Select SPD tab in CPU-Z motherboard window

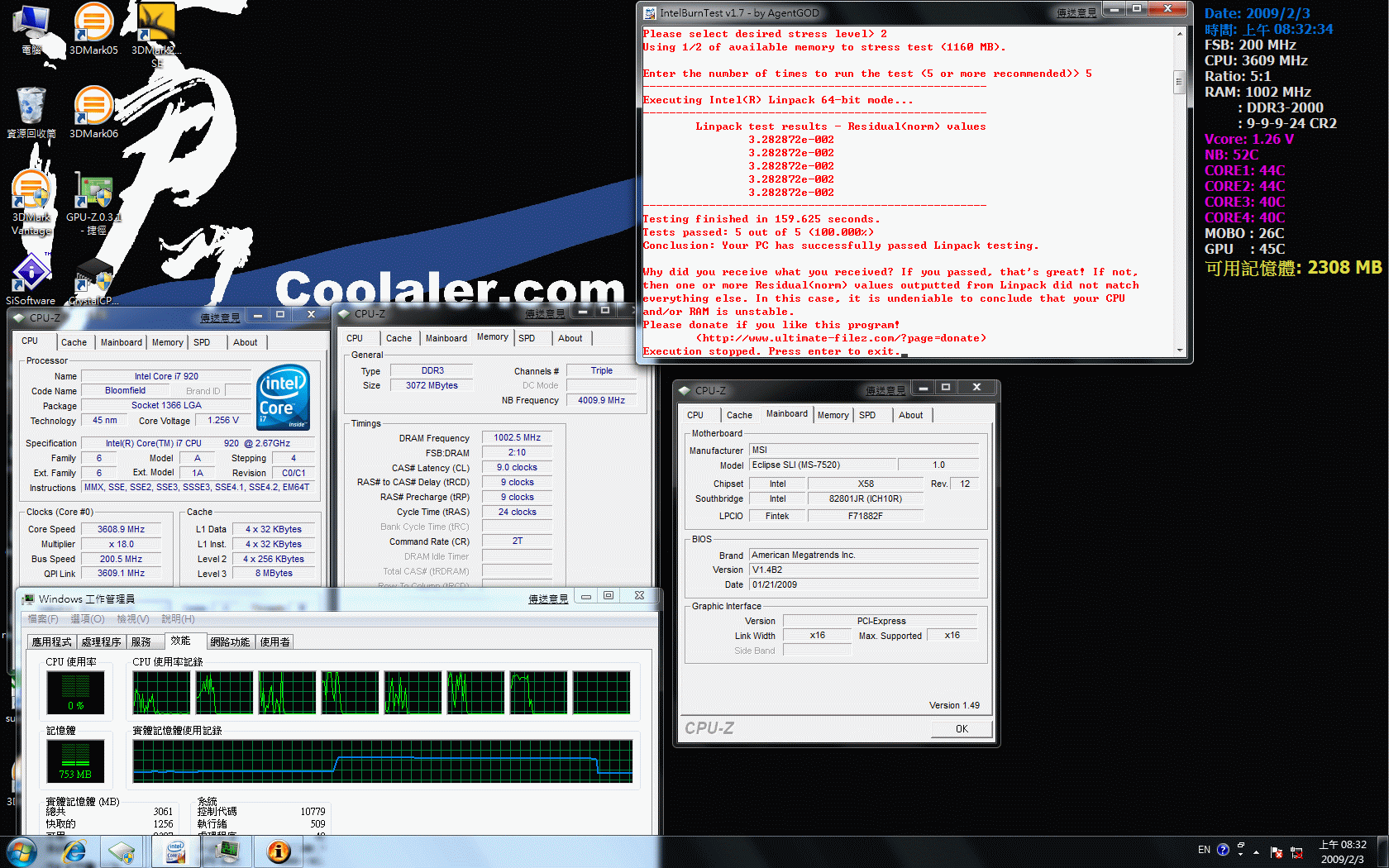867,415
